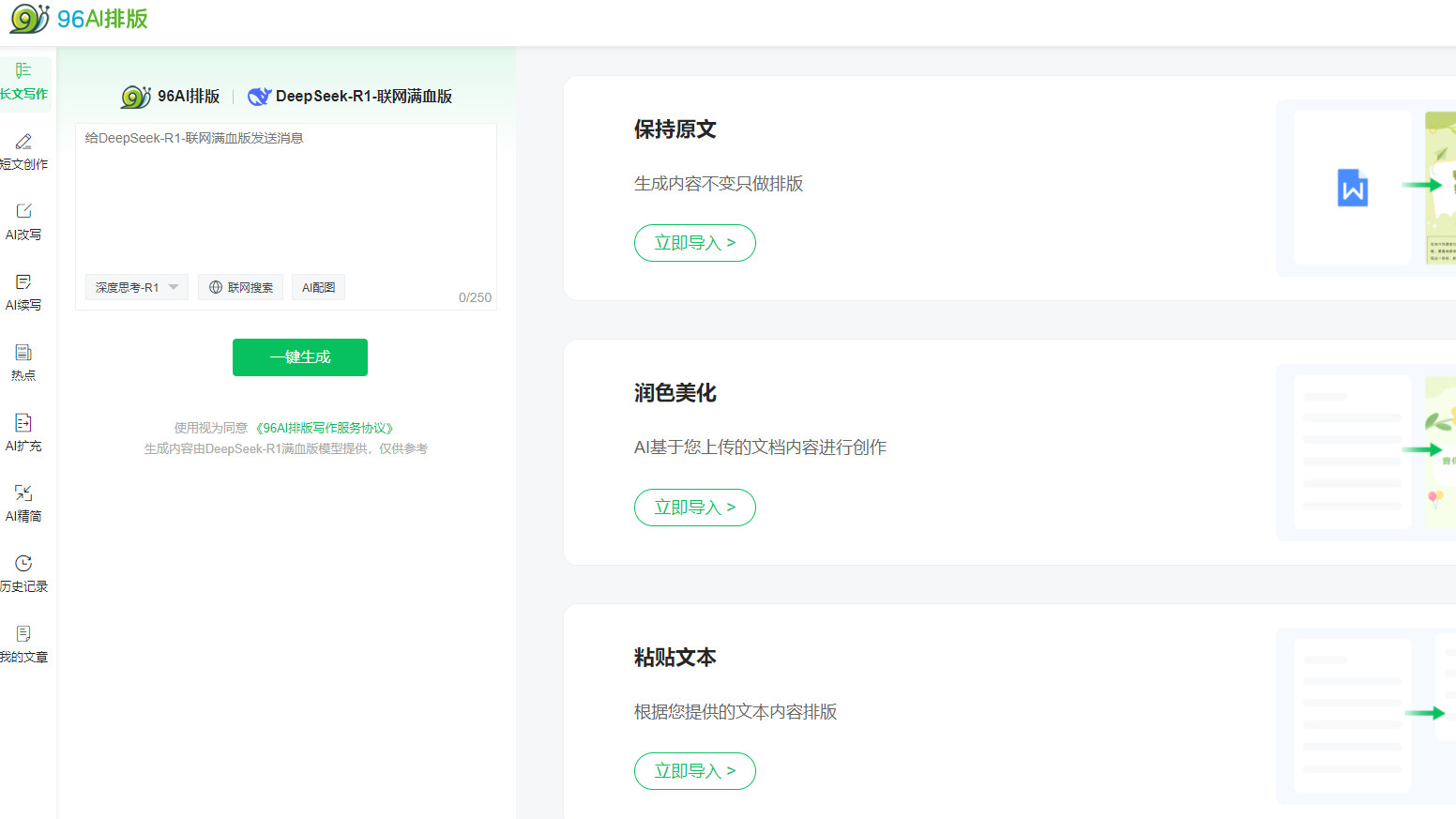1456x819 pixels.
Task: Toggle the AI配图 option
Action: (318, 287)
